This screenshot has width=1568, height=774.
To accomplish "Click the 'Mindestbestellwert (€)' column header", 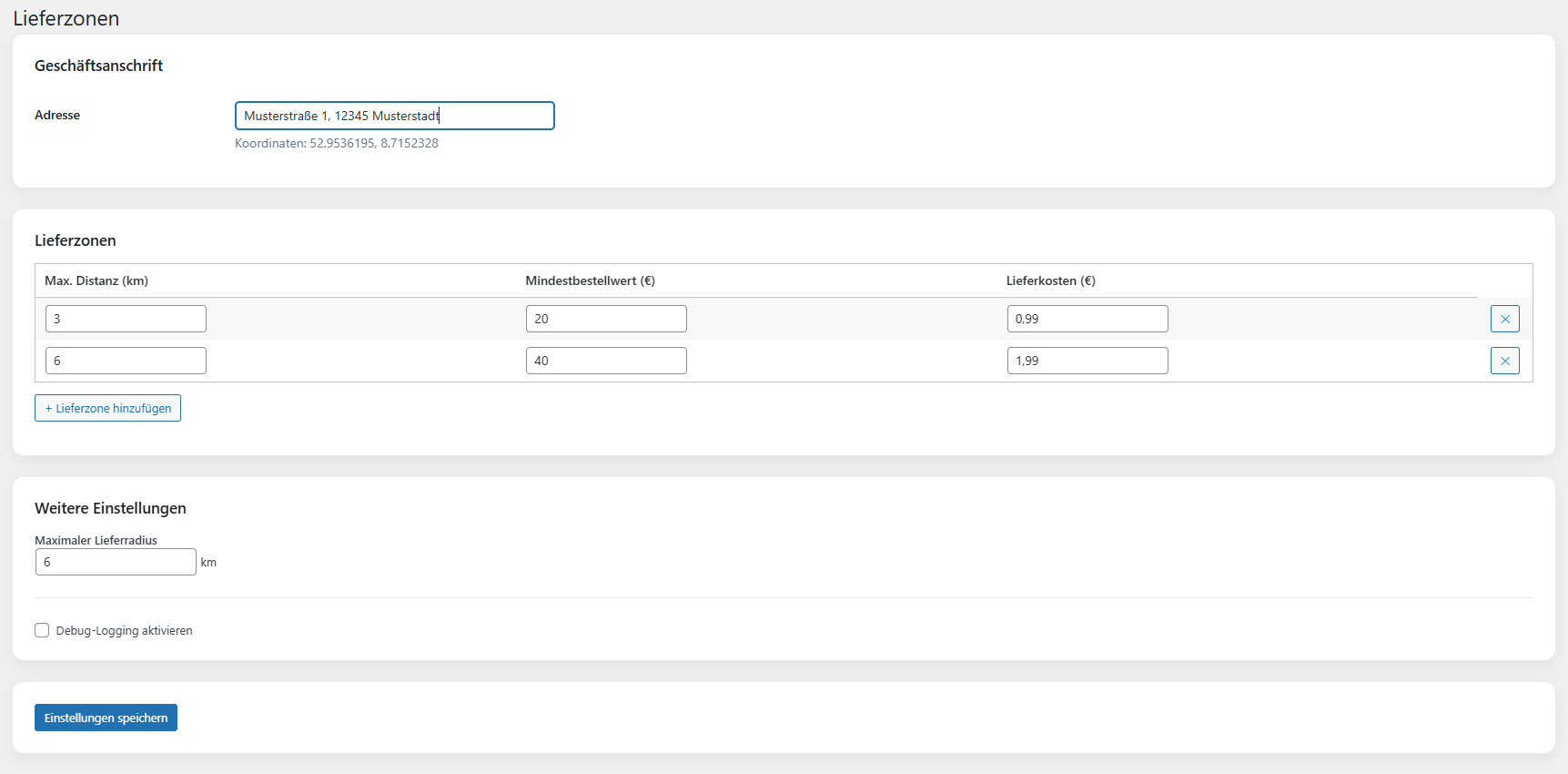I will 590,280.
